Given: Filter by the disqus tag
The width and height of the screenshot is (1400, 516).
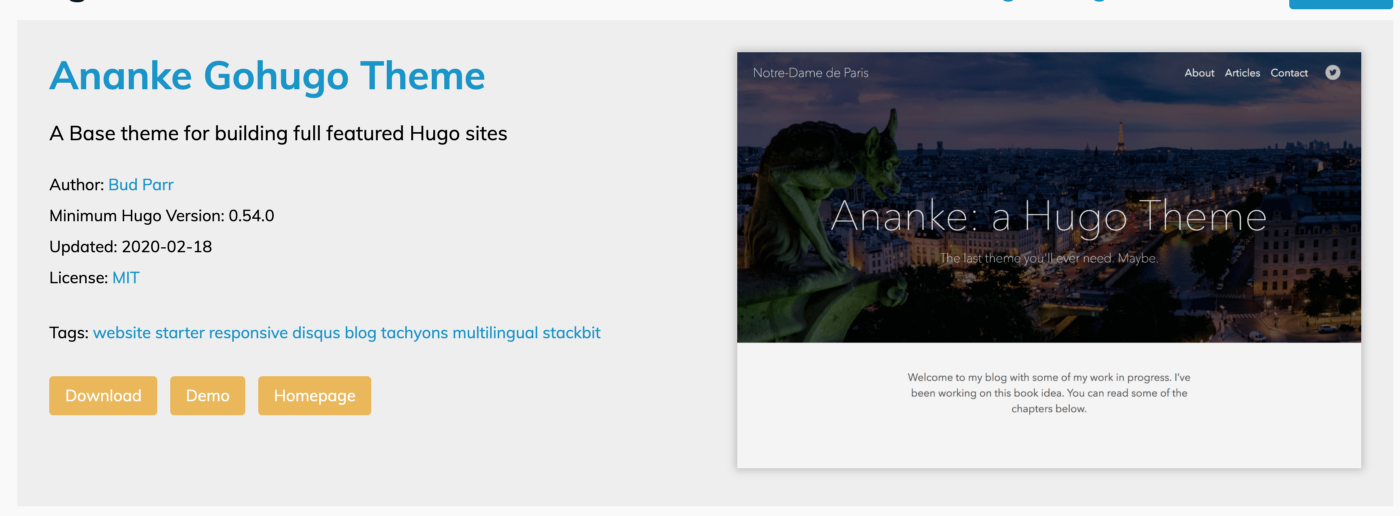Looking at the screenshot, I should [x=316, y=332].
